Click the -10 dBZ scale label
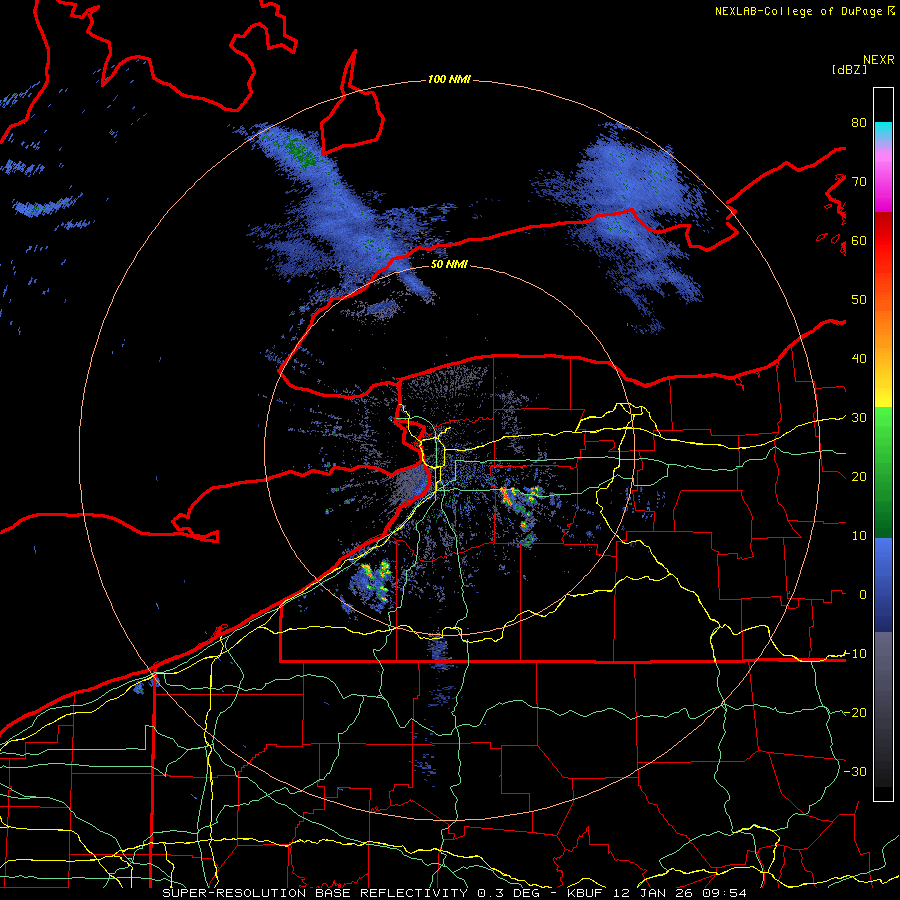The height and width of the screenshot is (900, 900). [855, 654]
